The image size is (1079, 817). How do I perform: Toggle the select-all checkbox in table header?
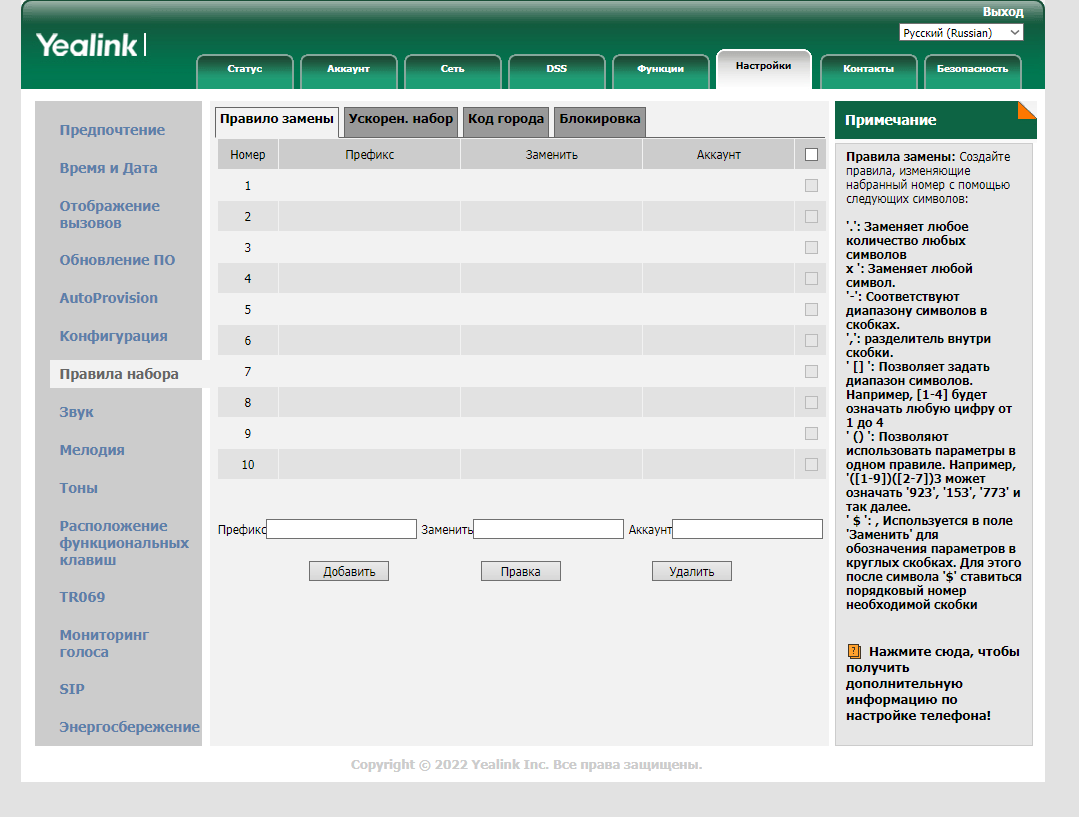pos(811,154)
